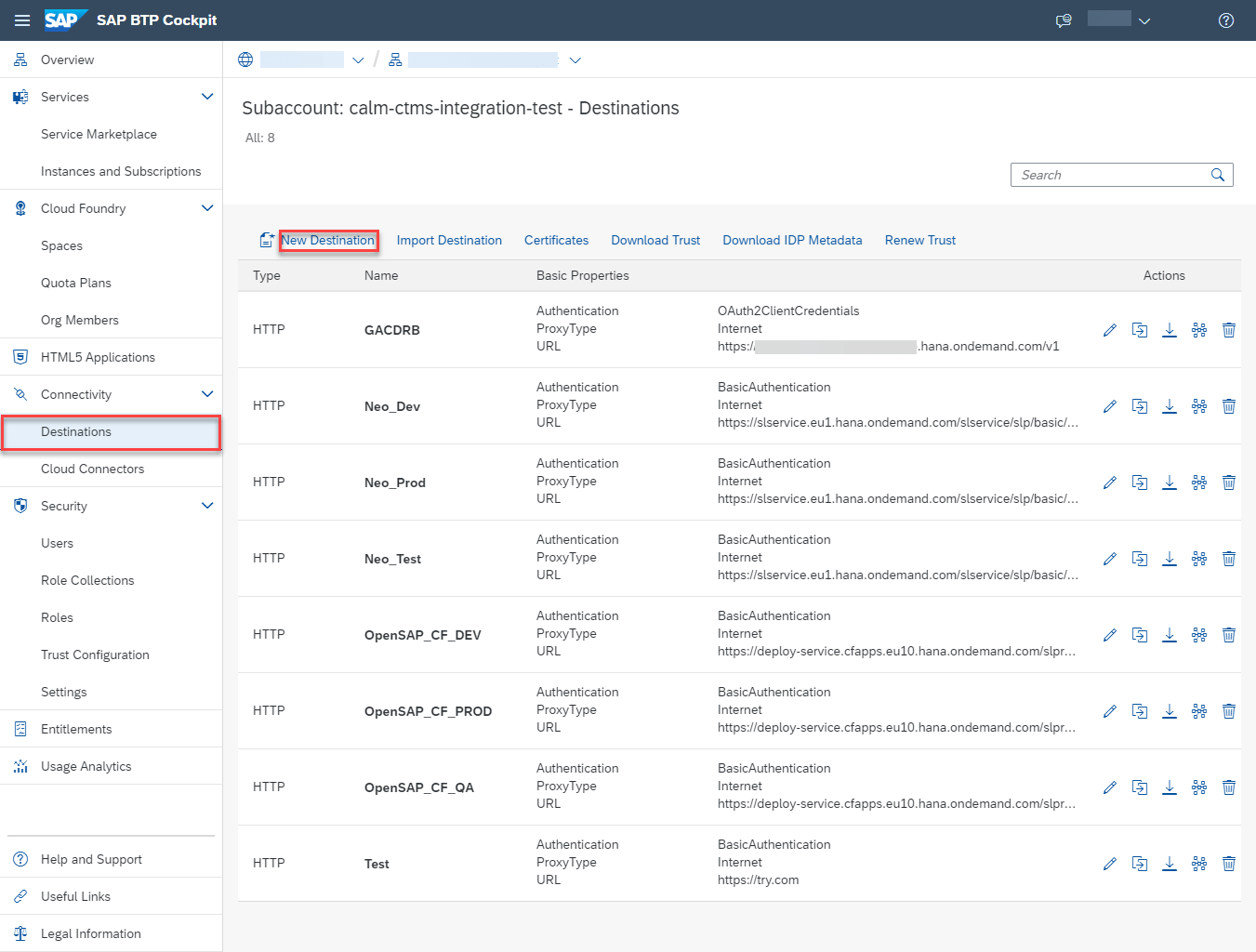The width and height of the screenshot is (1256, 952).
Task: Delete the Neo_Dev destination
Action: pos(1229,406)
